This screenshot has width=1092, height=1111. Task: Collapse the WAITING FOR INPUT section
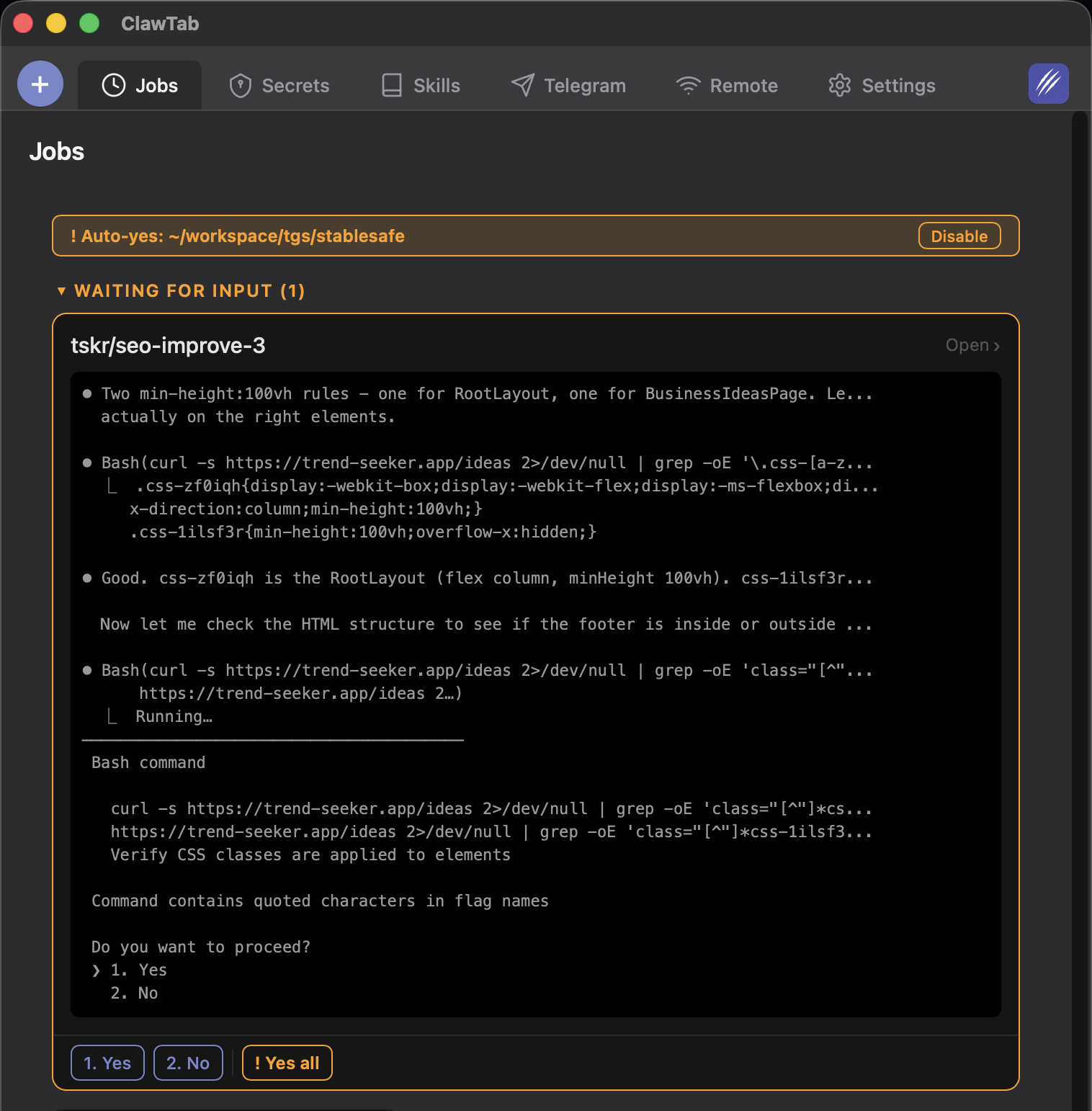click(x=63, y=291)
